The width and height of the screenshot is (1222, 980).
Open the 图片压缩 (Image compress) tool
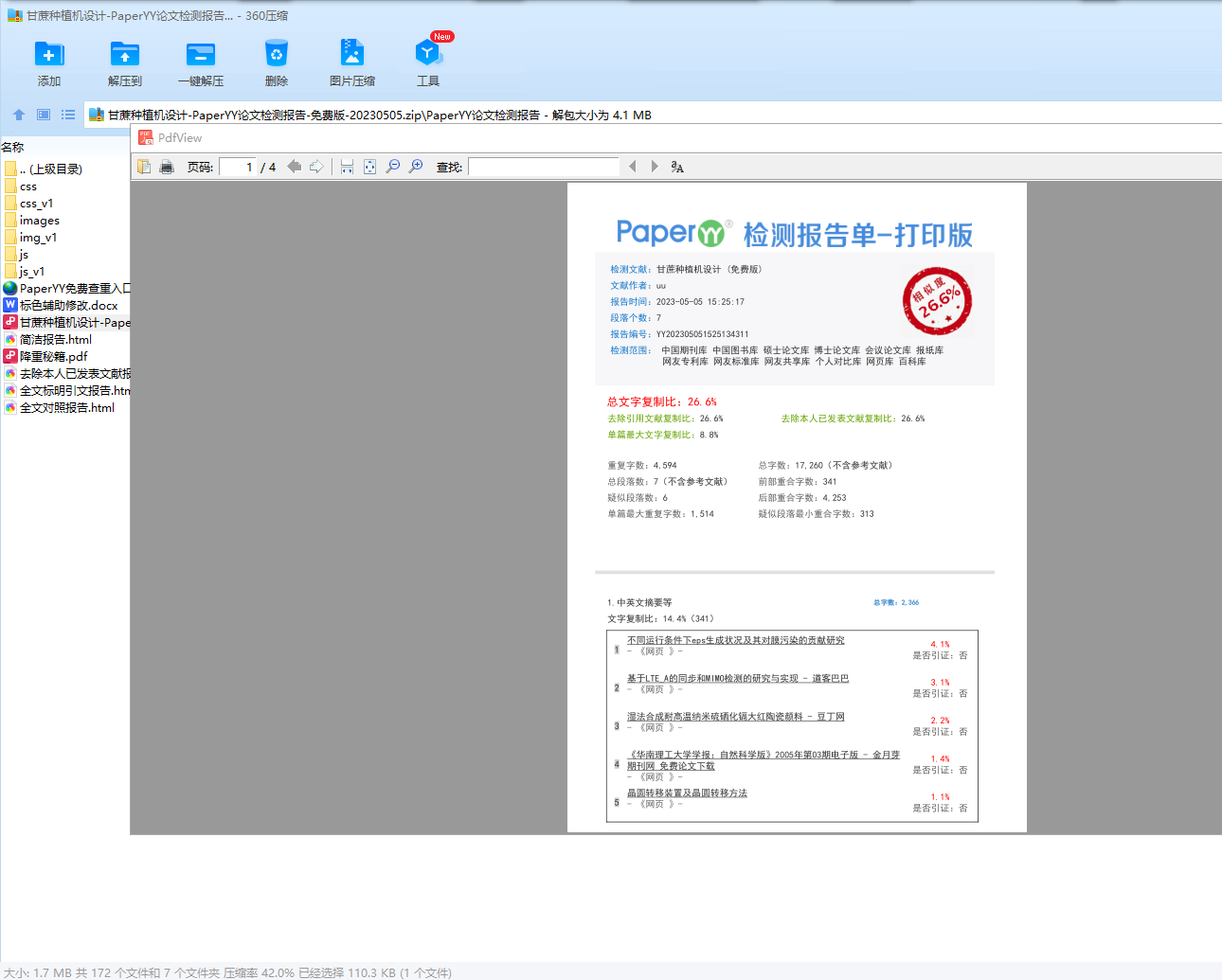tap(352, 63)
